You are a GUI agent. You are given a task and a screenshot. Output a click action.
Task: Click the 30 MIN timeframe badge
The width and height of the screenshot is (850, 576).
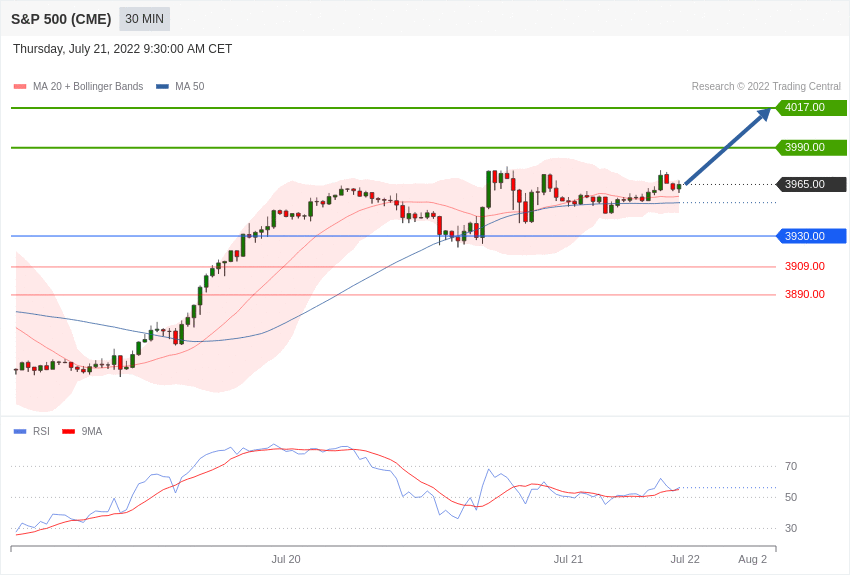click(144, 19)
